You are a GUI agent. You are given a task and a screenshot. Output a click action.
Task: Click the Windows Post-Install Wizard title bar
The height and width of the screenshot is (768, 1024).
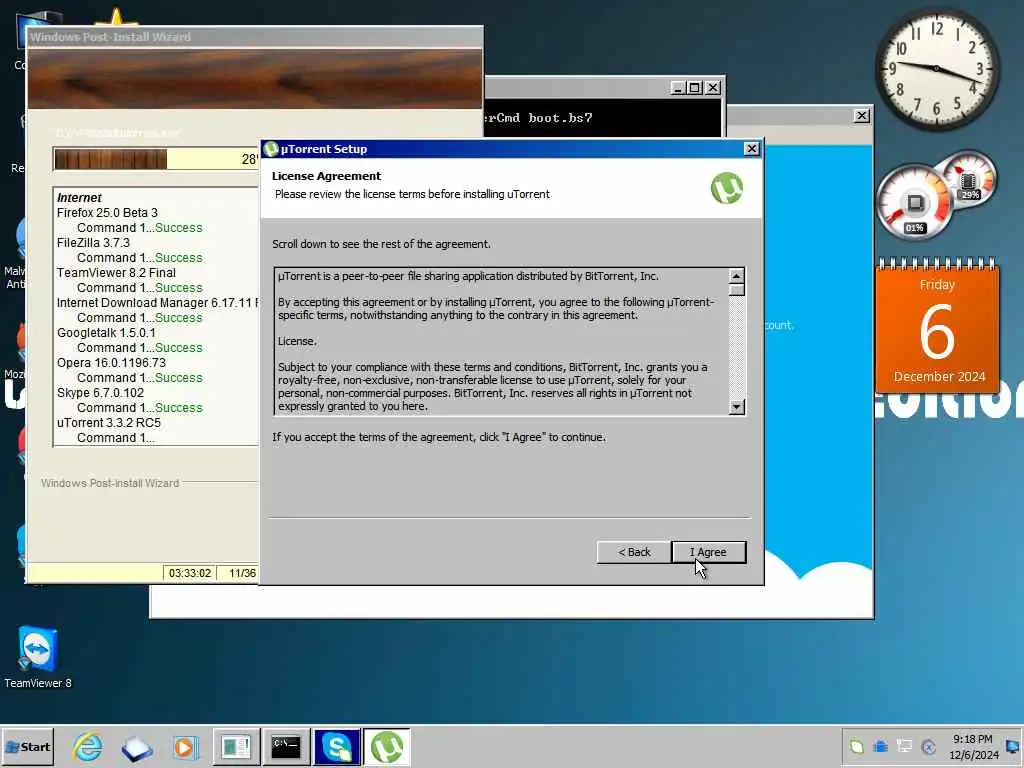tap(255, 37)
